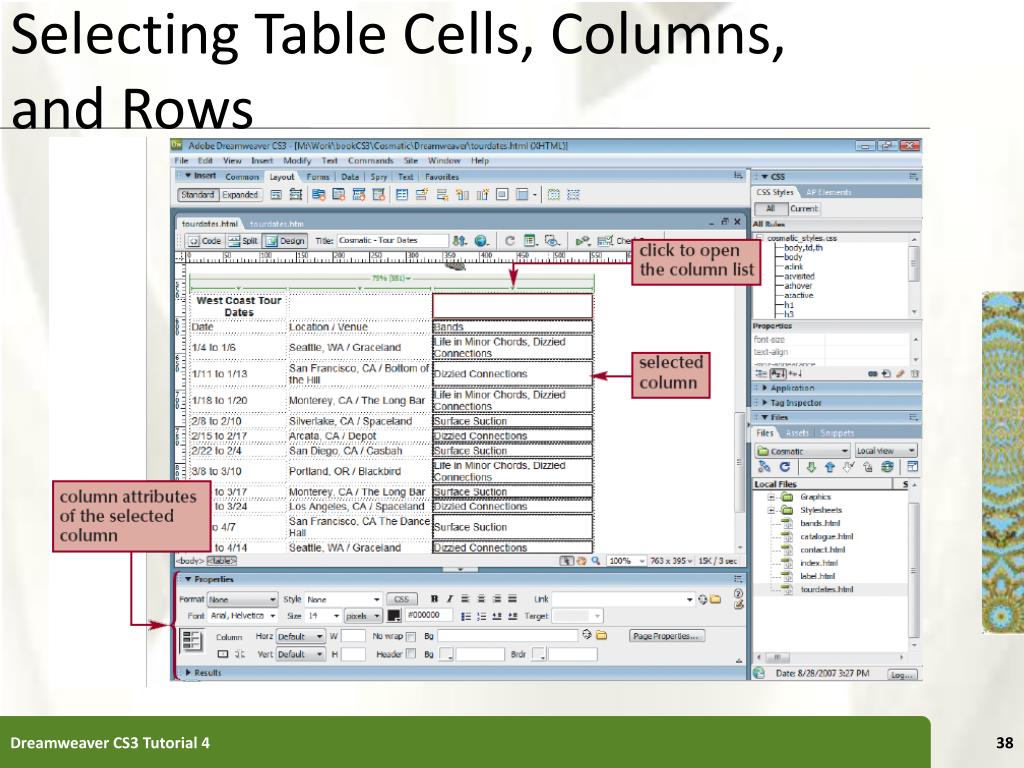Image resolution: width=1024 pixels, height=768 pixels.
Task: Click the Brdr color swatch
Action: 539,654
